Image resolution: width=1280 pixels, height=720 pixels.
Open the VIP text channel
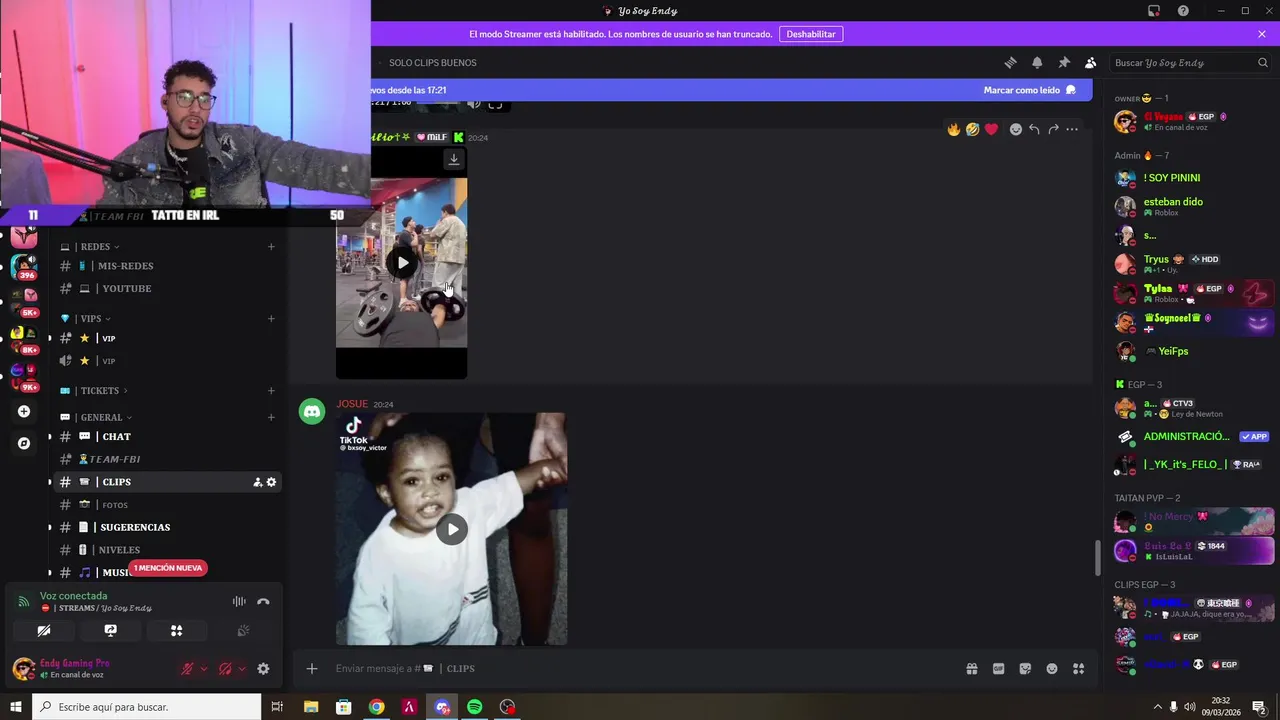[168, 338]
